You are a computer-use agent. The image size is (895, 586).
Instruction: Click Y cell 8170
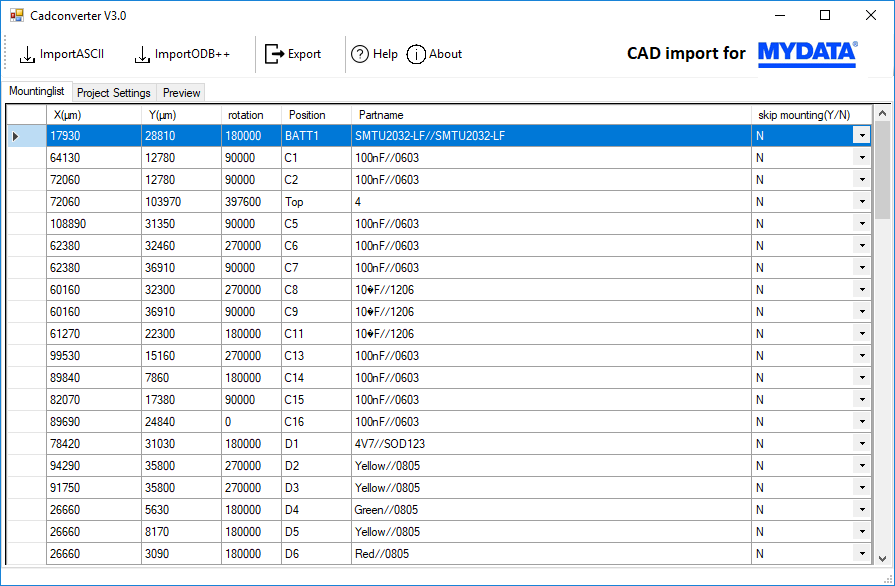181,532
